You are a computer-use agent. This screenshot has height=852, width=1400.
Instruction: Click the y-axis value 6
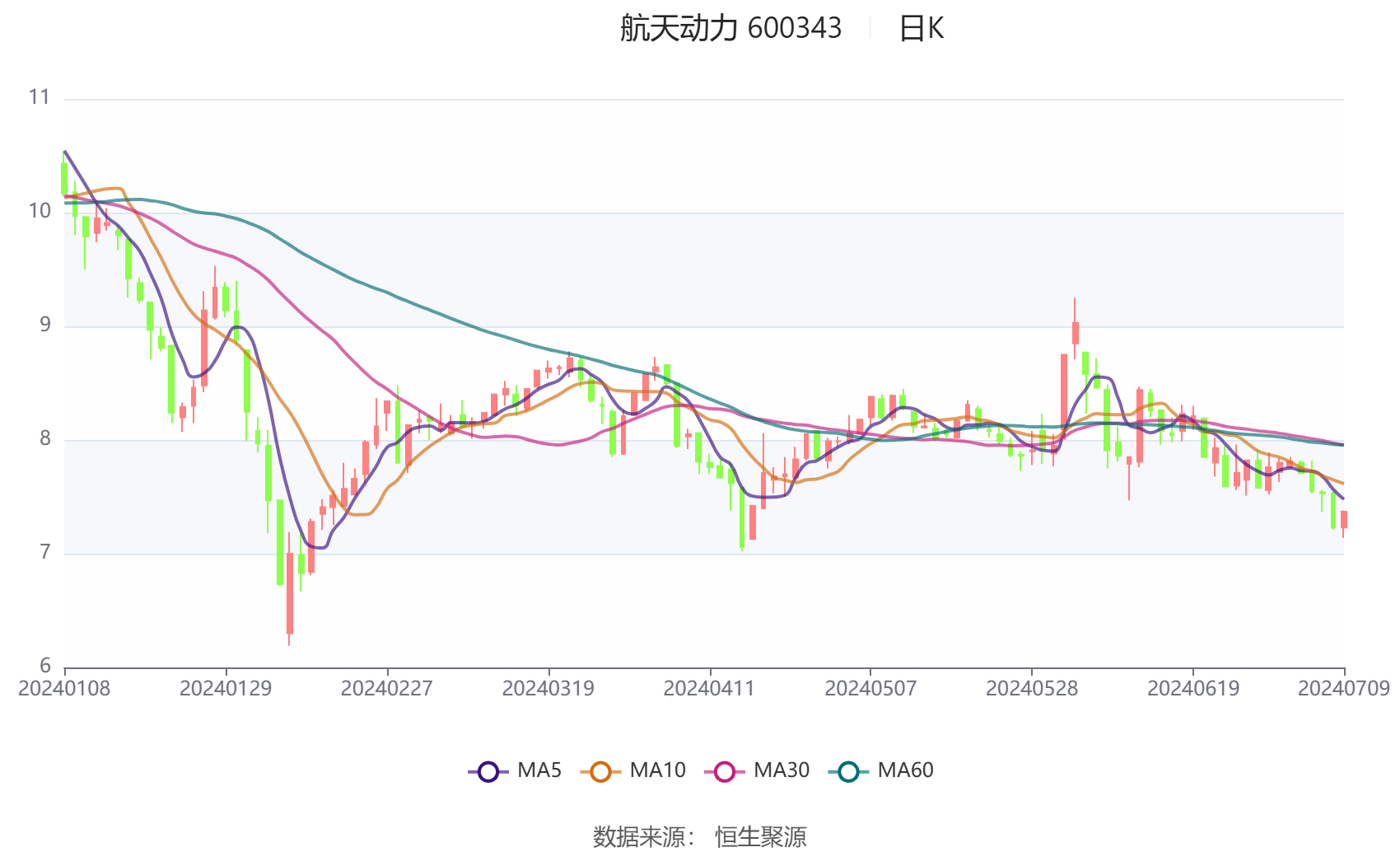(x=45, y=666)
